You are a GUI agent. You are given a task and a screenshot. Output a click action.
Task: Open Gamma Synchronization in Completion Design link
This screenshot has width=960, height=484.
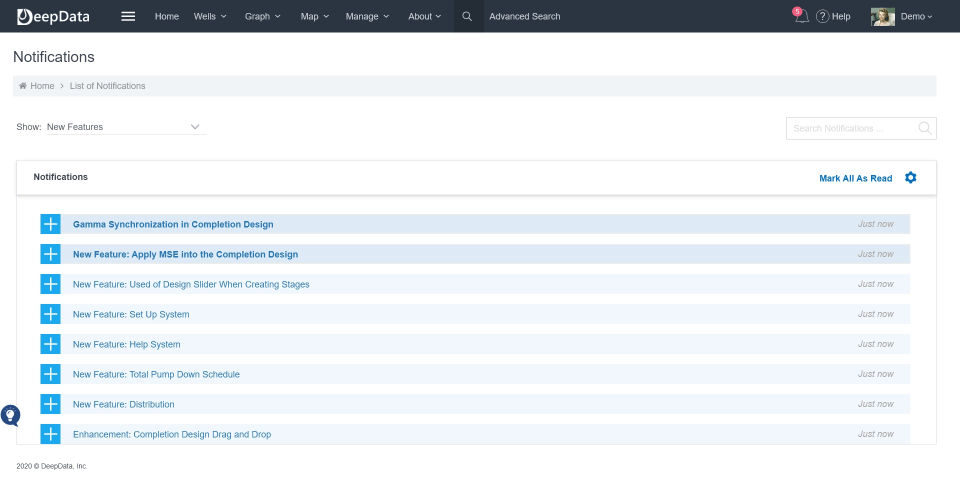click(x=173, y=224)
